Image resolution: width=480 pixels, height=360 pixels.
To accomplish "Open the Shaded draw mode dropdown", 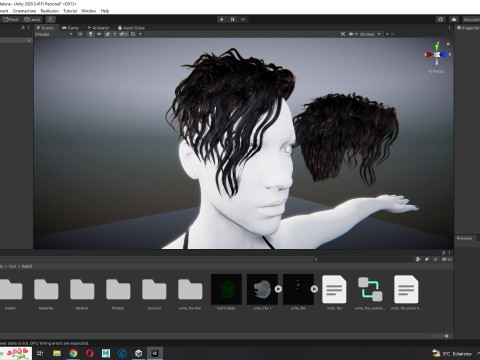I will [53, 34].
